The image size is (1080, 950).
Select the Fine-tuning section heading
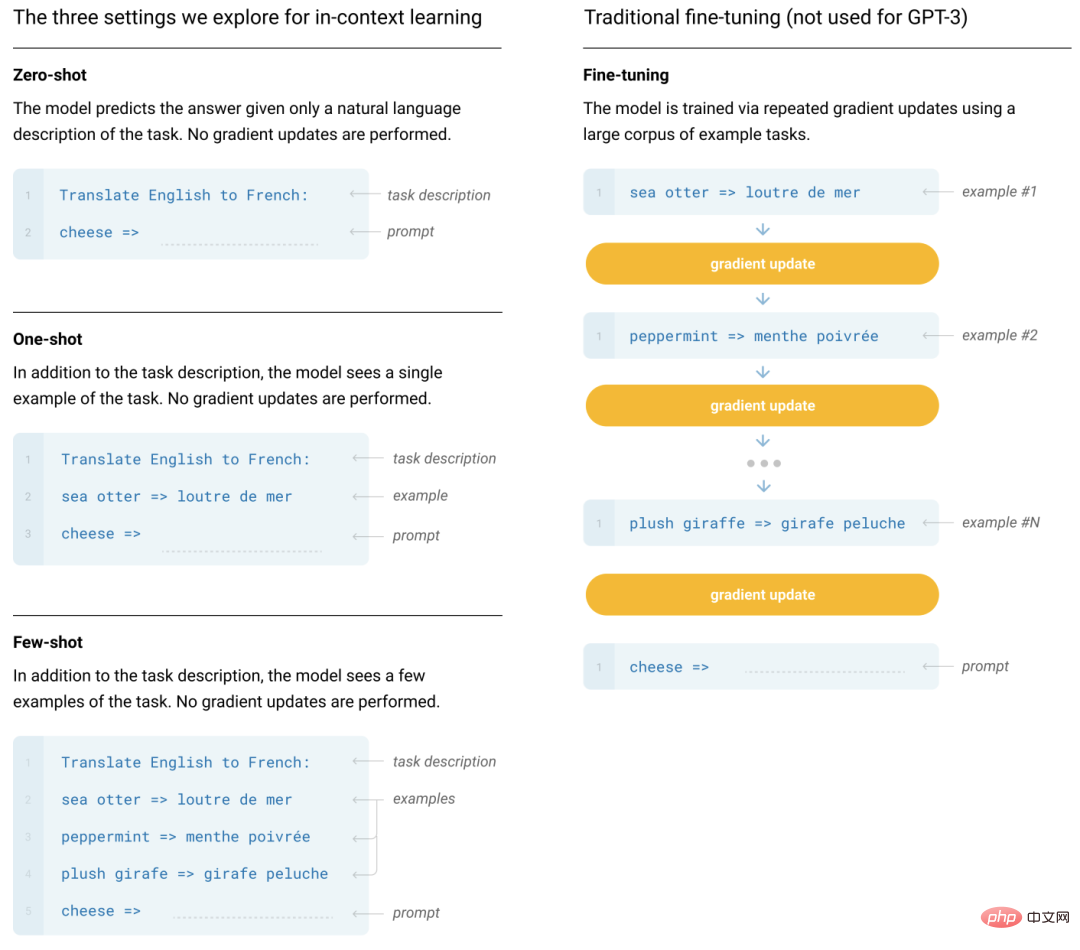(x=626, y=75)
